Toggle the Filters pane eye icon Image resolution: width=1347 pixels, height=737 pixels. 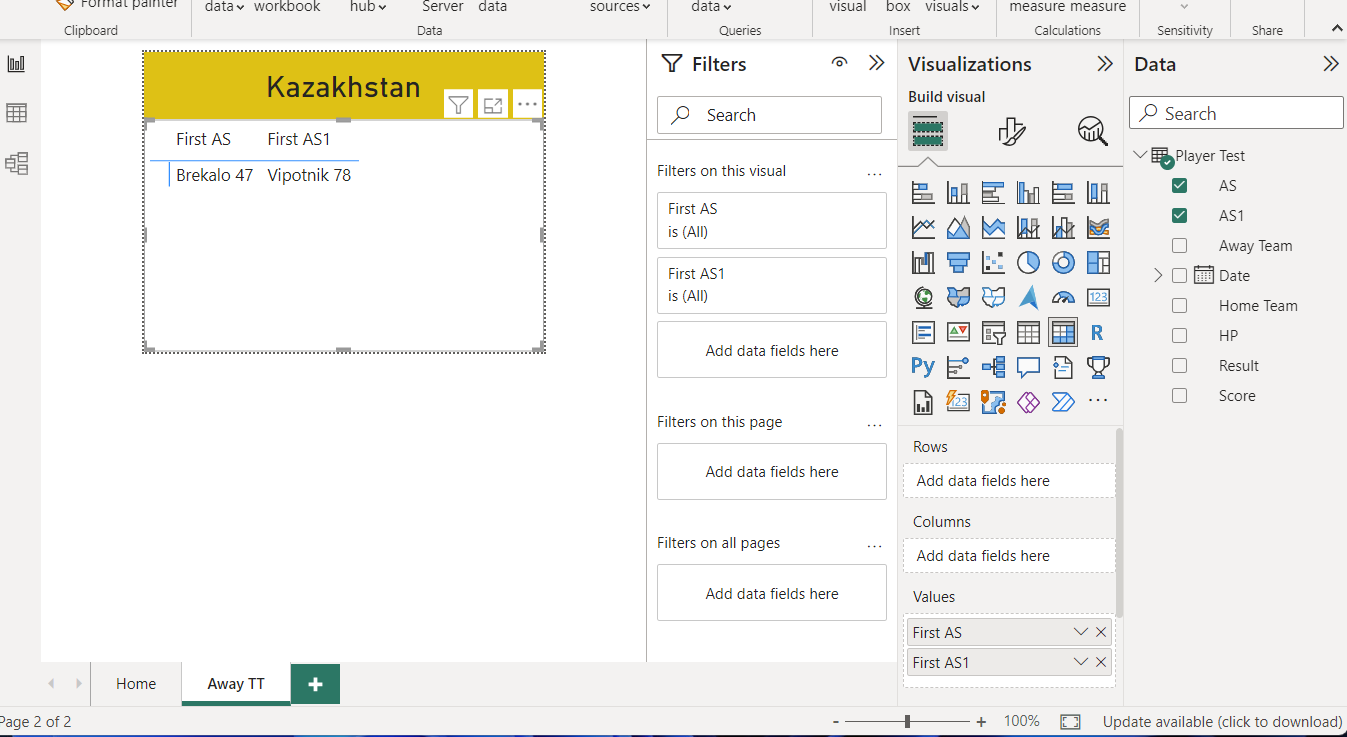click(840, 63)
